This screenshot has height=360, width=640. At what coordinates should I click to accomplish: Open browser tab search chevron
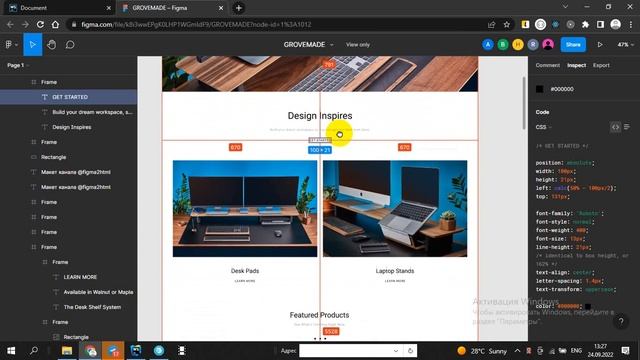(565, 7)
